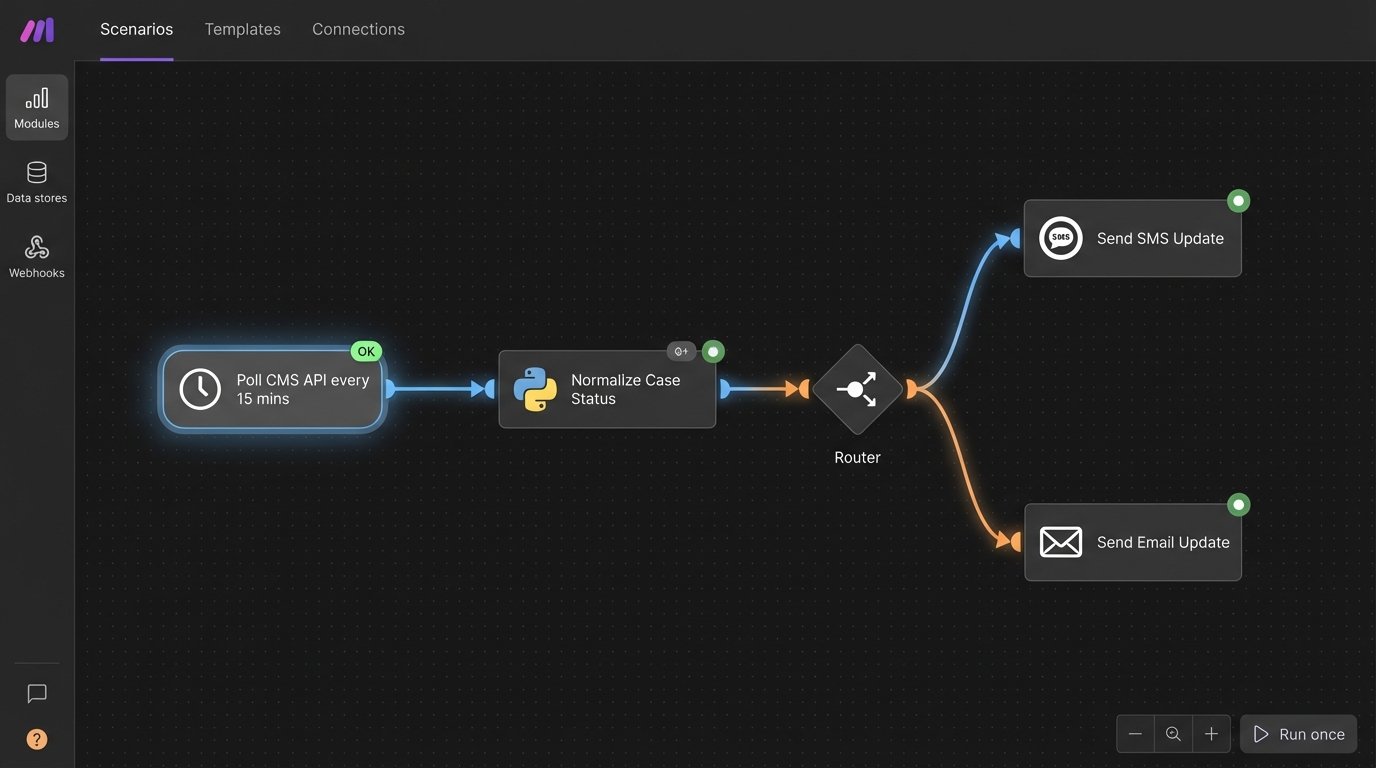Viewport: 1376px width, 768px height.
Task: Open the Connections tab
Action: click(358, 29)
